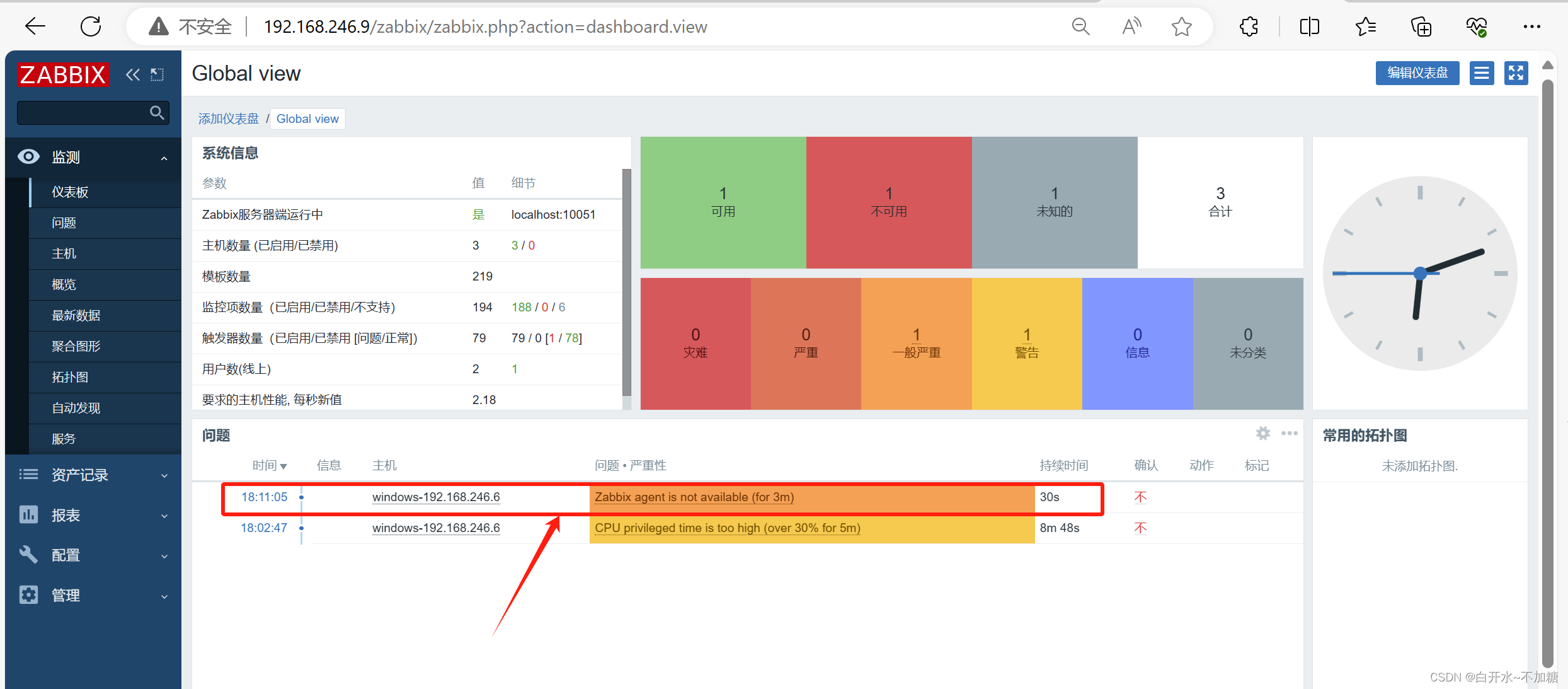This screenshot has width=1568, height=689.
Task: Open the 18:11:05 problem time link
Action: click(x=264, y=497)
